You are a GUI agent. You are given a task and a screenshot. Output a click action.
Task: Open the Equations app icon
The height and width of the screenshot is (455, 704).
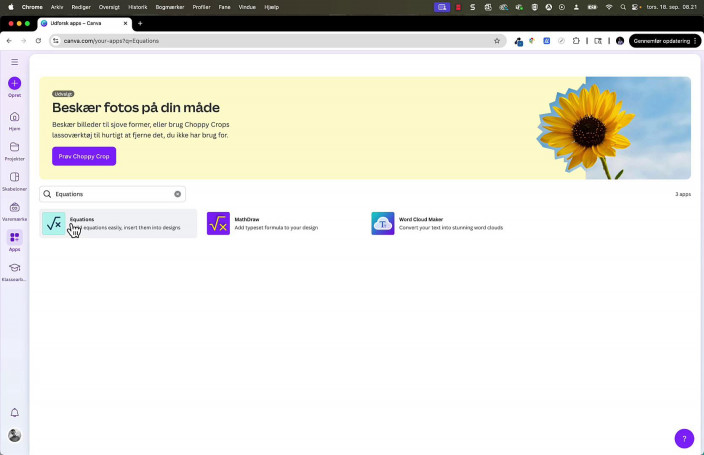(54, 223)
